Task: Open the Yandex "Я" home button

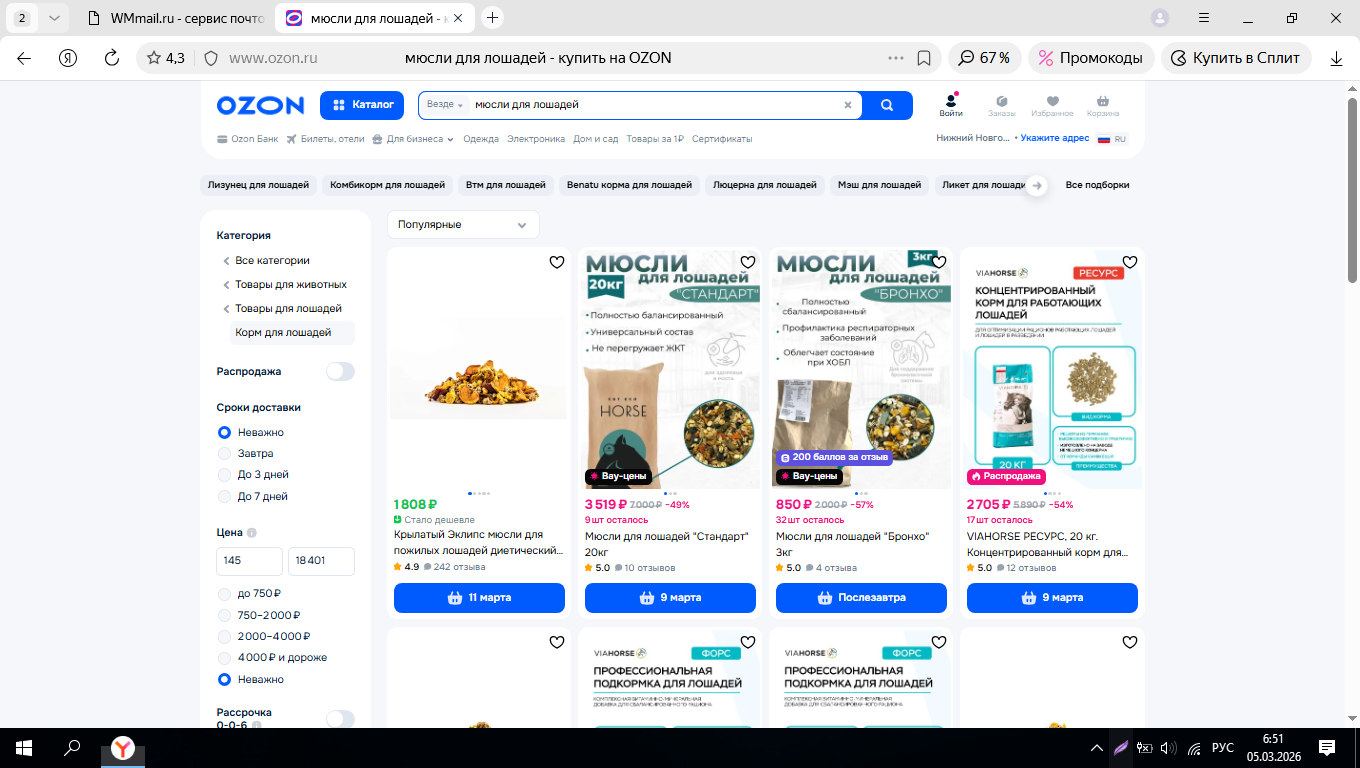Action: 68,58
